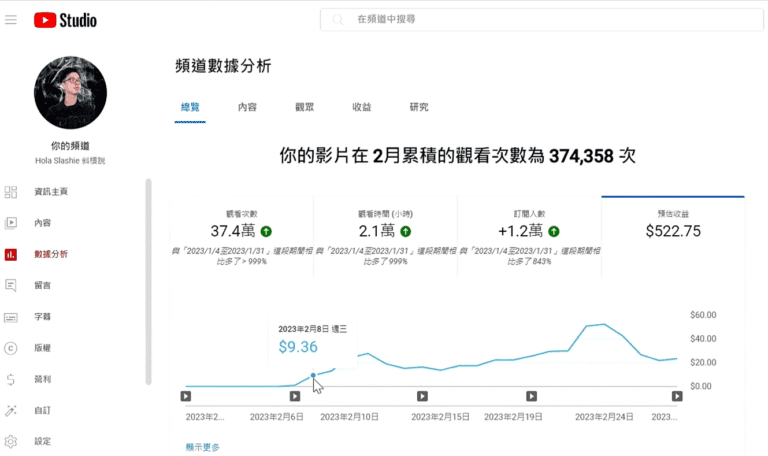768x456 pixels.
Task: Click the 顯示更多 link
Action: [203, 447]
